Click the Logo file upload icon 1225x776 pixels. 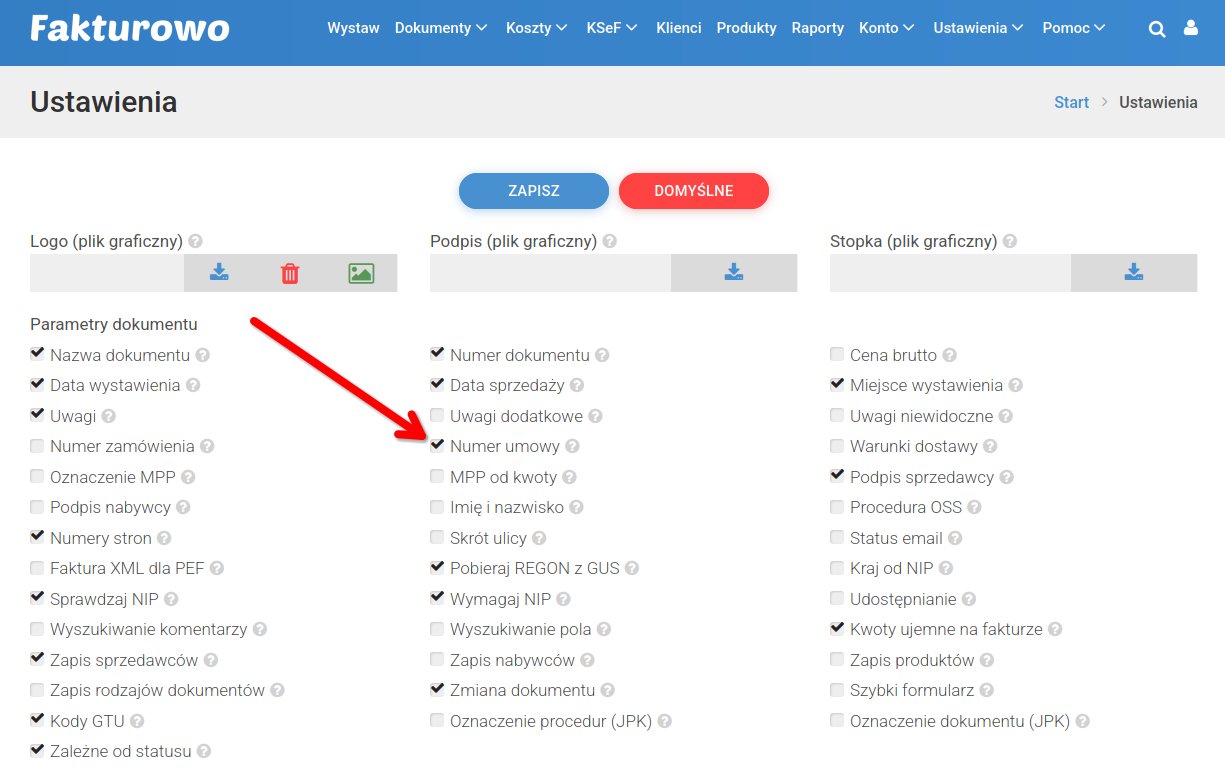click(x=219, y=273)
